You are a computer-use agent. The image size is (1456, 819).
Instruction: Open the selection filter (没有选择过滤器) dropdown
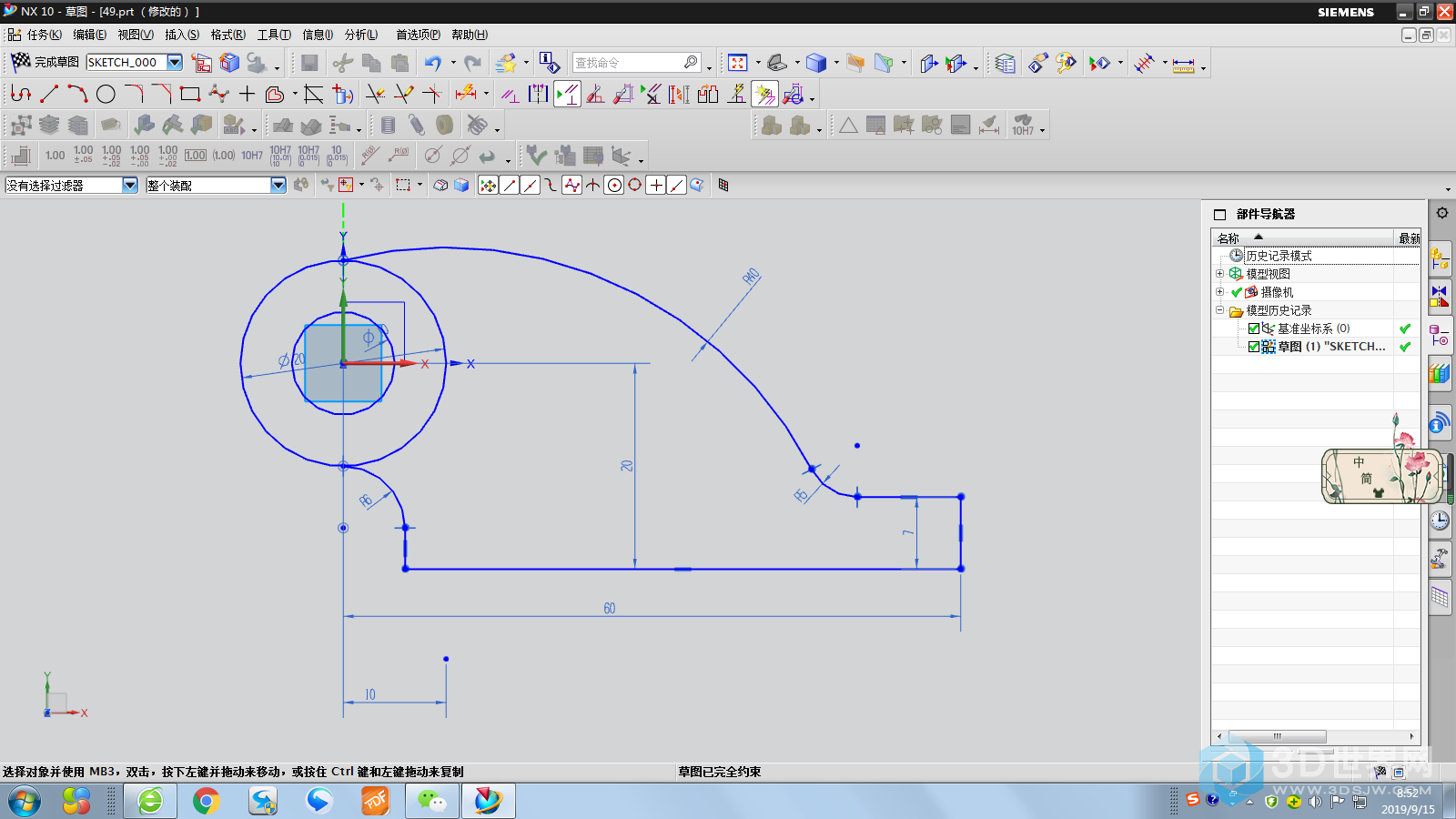(130, 185)
